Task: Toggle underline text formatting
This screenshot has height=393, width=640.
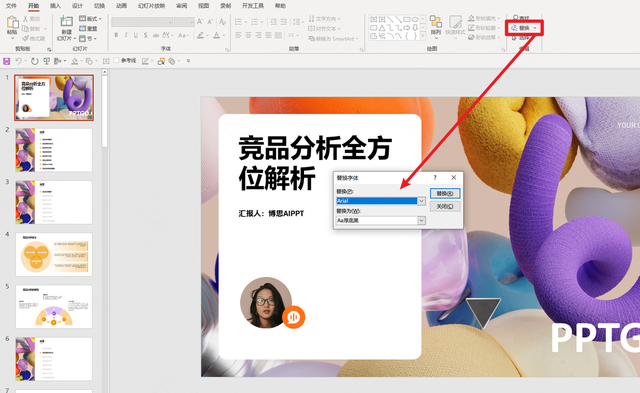Action: point(136,36)
